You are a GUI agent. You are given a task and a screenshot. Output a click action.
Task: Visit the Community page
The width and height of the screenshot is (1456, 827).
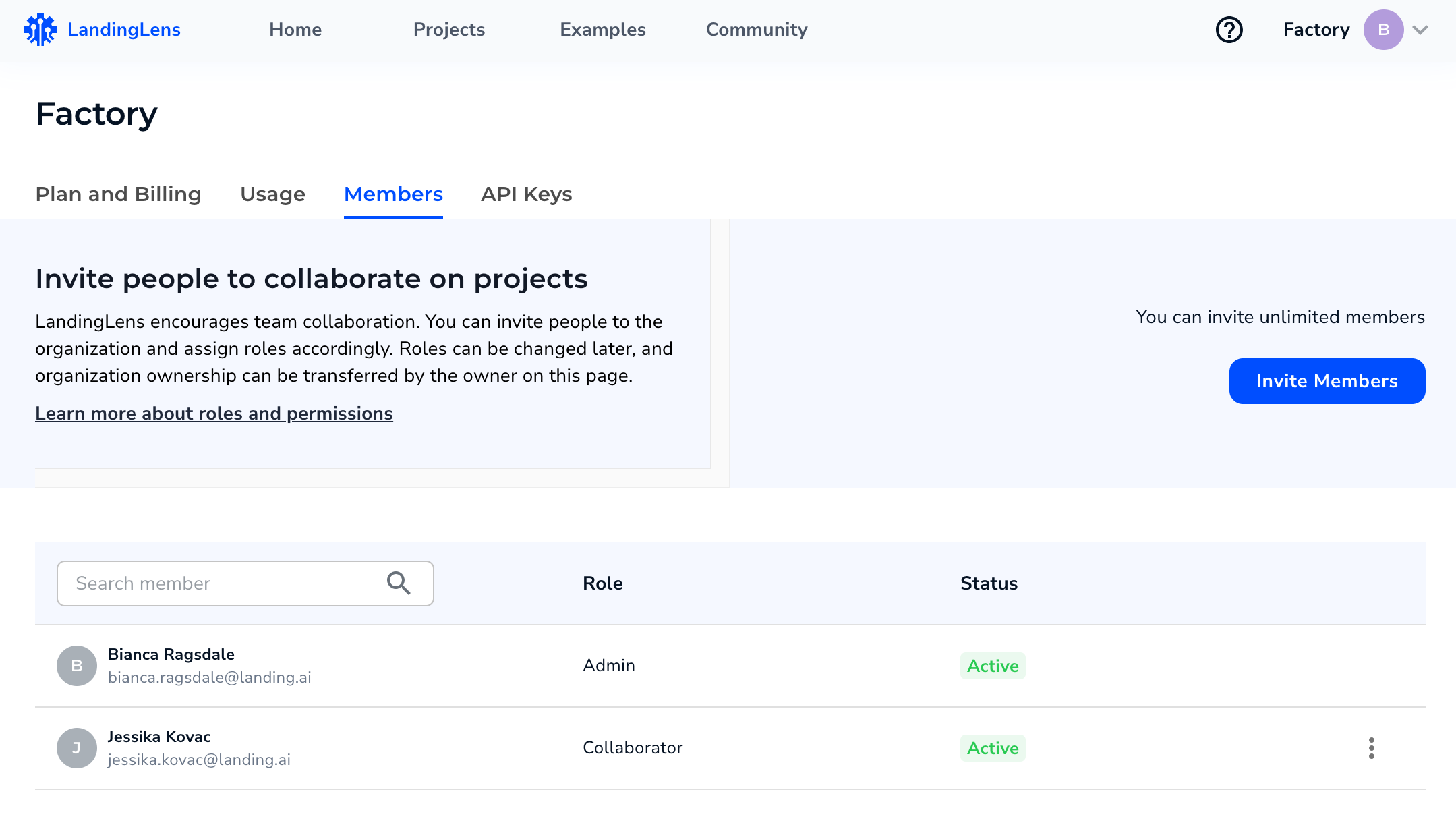(756, 30)
